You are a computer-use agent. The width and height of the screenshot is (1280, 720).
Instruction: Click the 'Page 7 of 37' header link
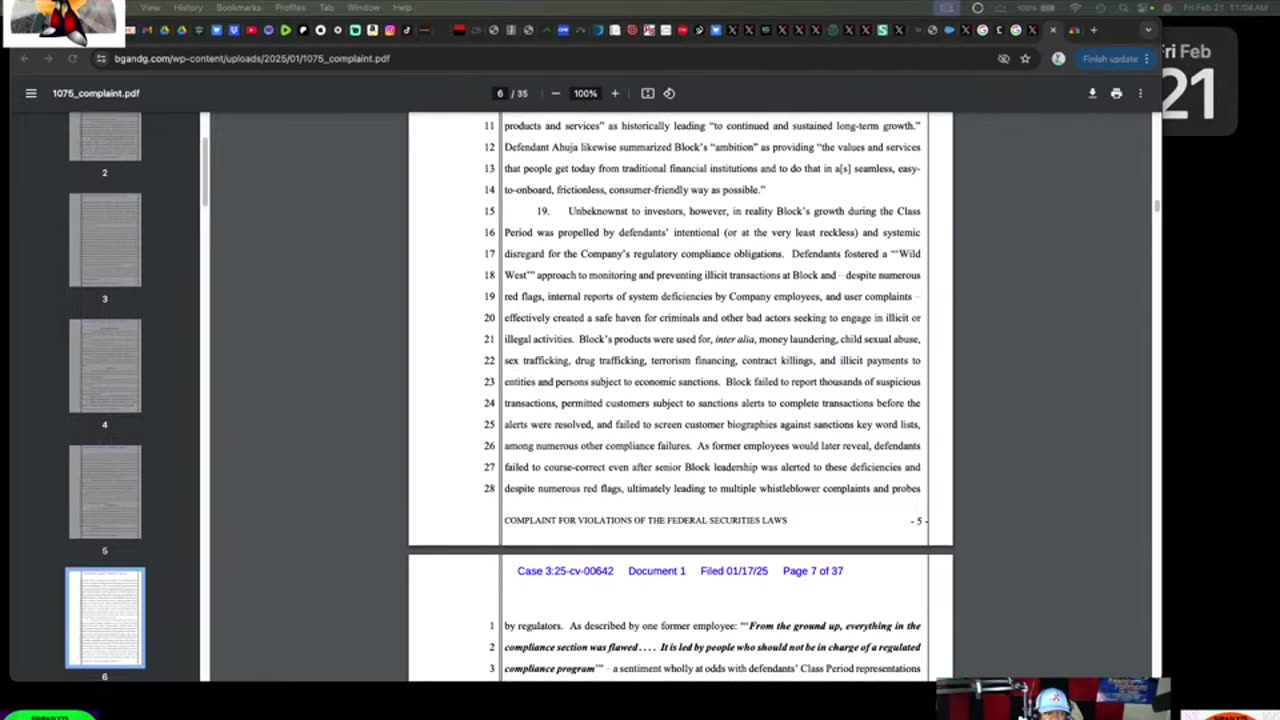[x=813, y=571]
